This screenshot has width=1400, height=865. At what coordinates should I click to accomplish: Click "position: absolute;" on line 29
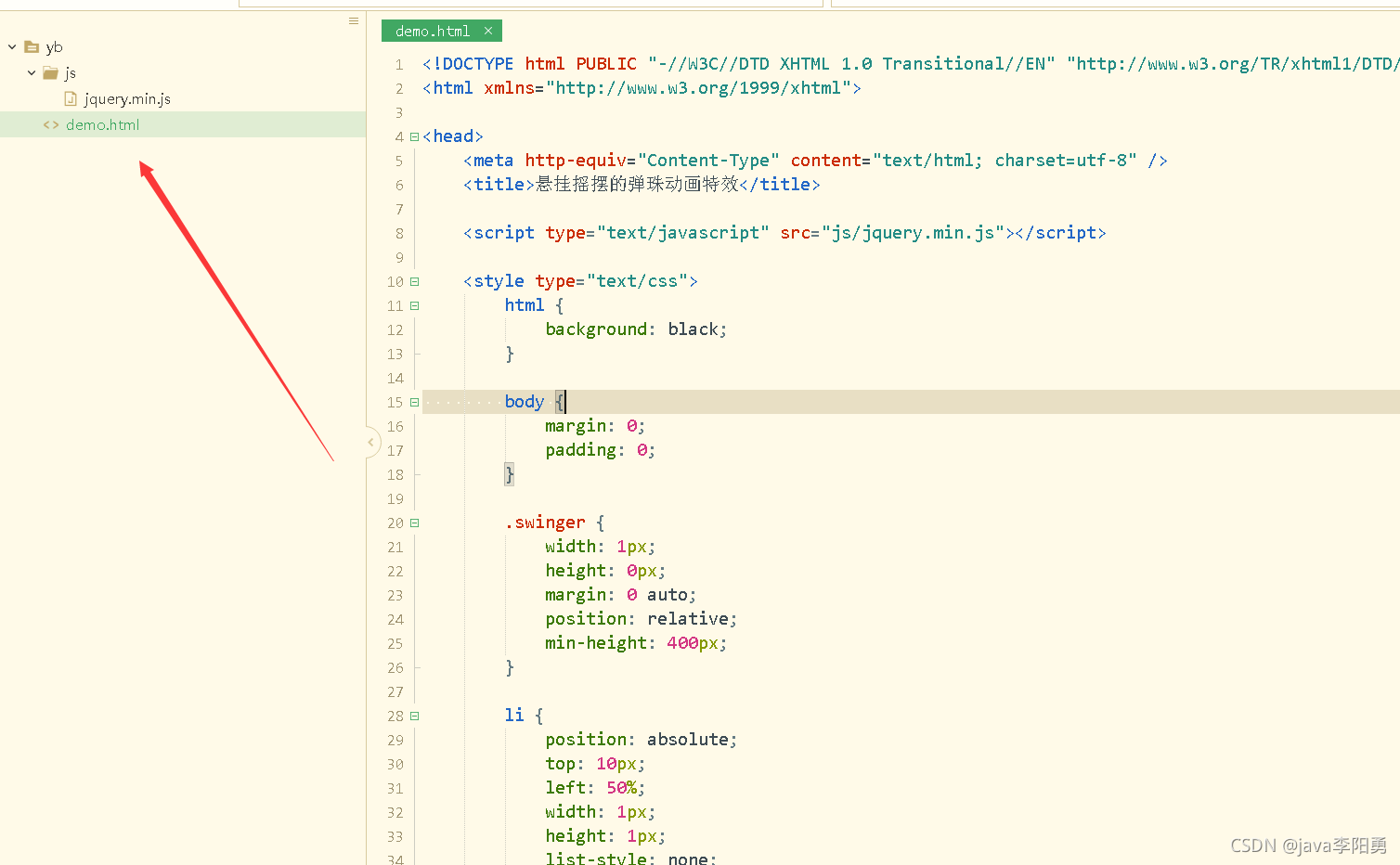[642, 740]
